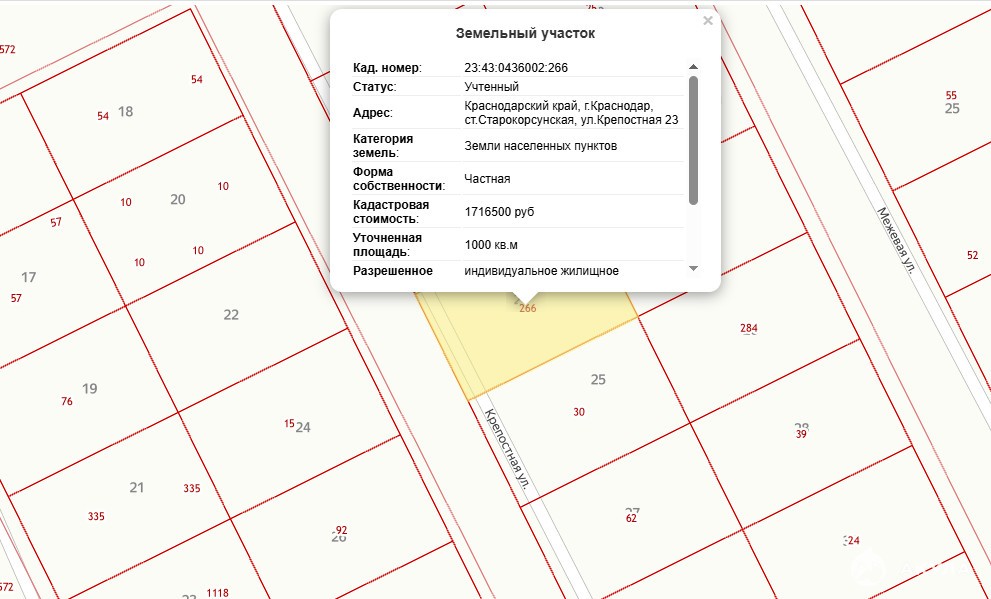Select parcel labeled 1118 at bottom

(x=218, y=593)
